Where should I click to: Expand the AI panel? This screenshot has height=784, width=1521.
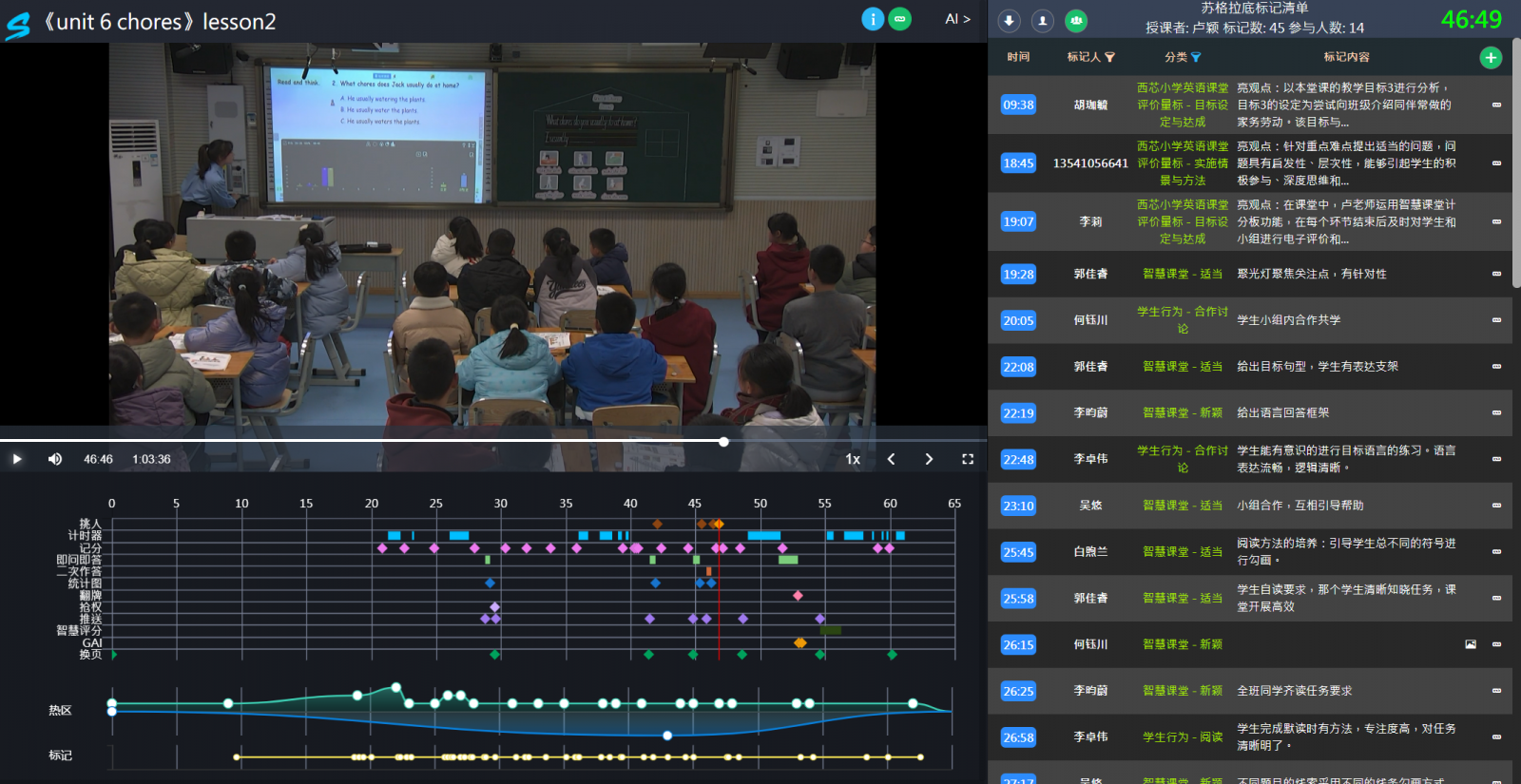(x=957, y=19)
